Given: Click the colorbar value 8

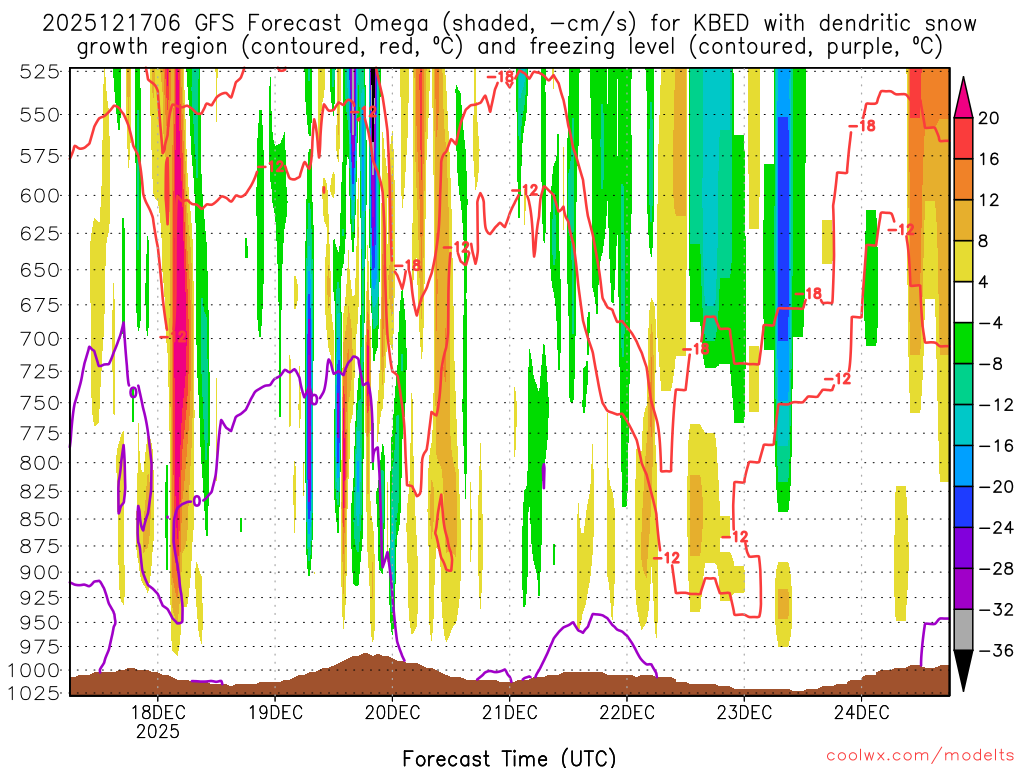Looking at the screenshot, I should click(984, 241).
